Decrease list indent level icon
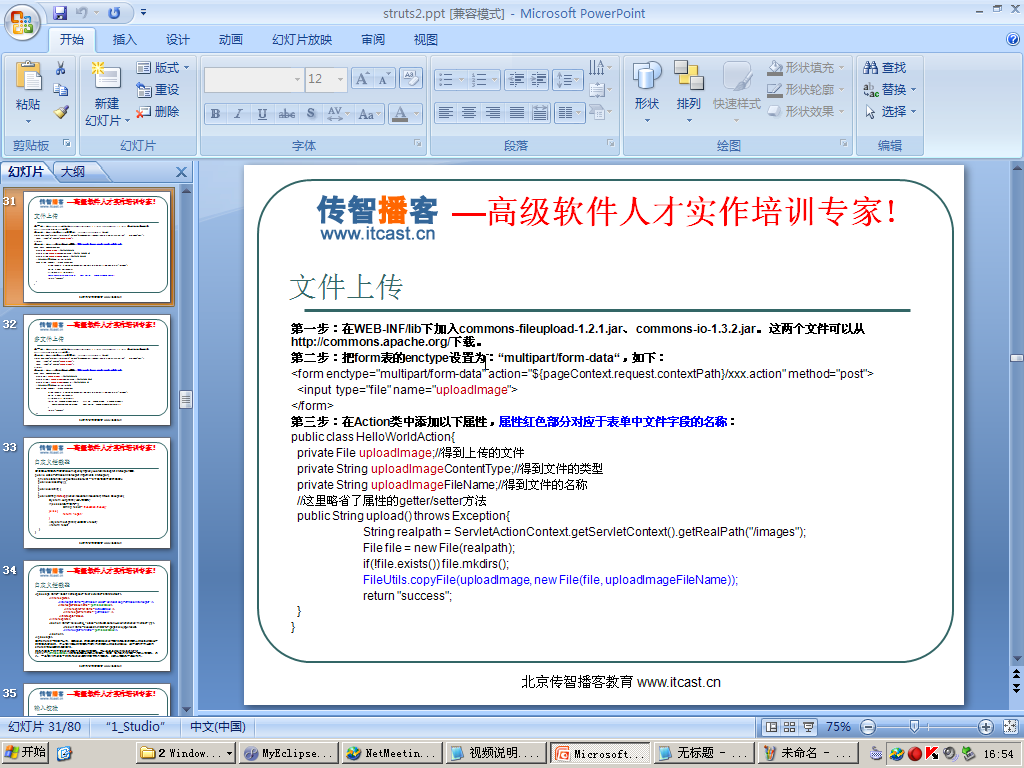The height and width of the screenshot is (768, 1024). 516,80
